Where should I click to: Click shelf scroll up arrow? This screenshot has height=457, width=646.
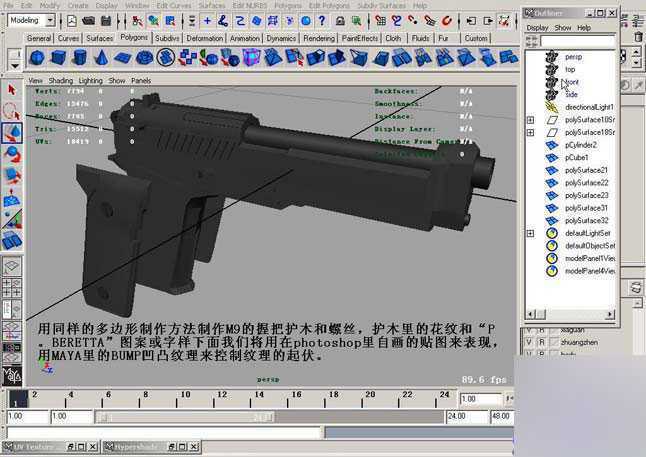pyautogui.click(x=637, y=54)
